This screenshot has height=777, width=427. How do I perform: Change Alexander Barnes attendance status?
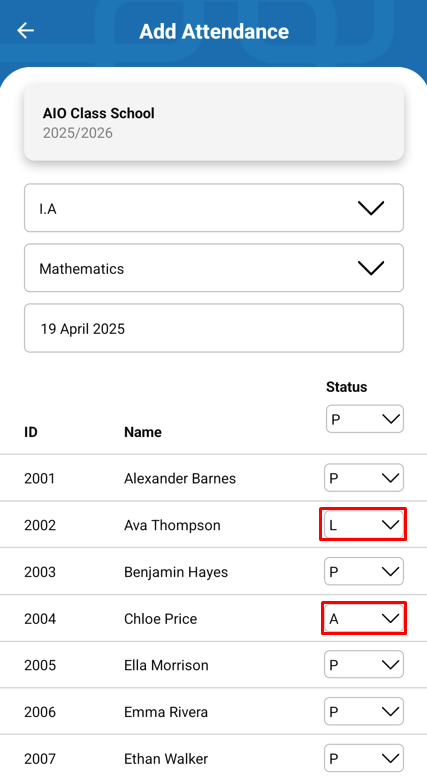tap(364, 478)
